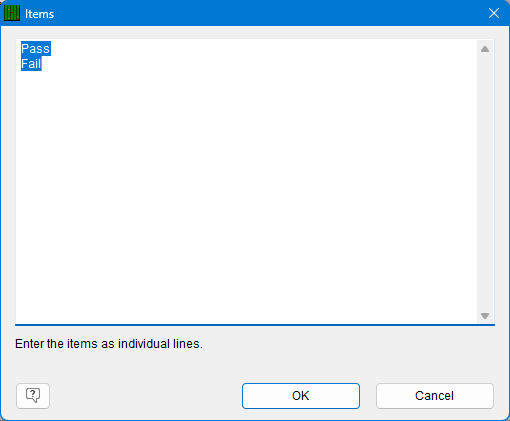Place cursor right after the word Fail
Viewport: 510px width, 421px height.
(x=42, y=64)
